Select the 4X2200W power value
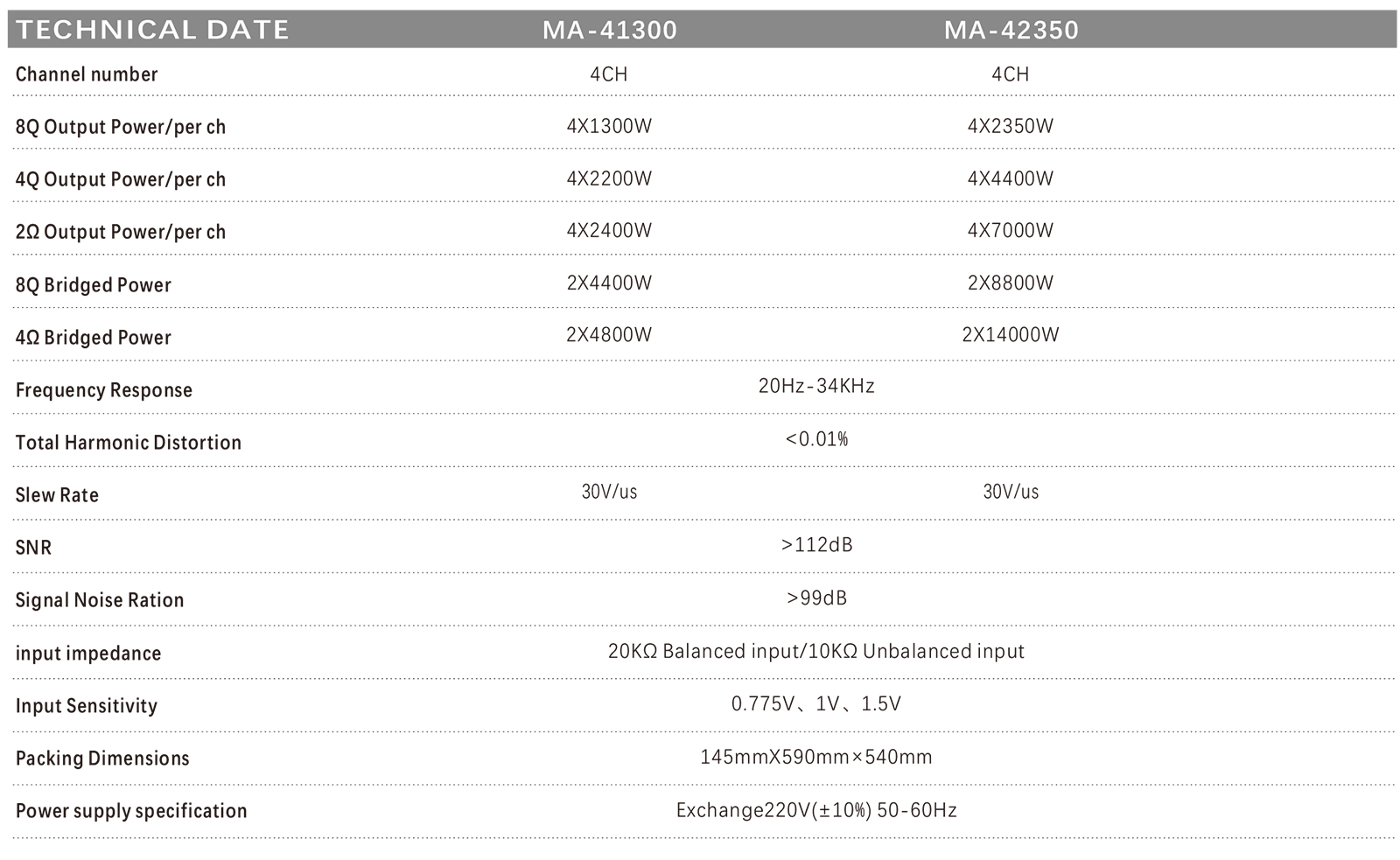1400x860 pixels. (609, 178)
